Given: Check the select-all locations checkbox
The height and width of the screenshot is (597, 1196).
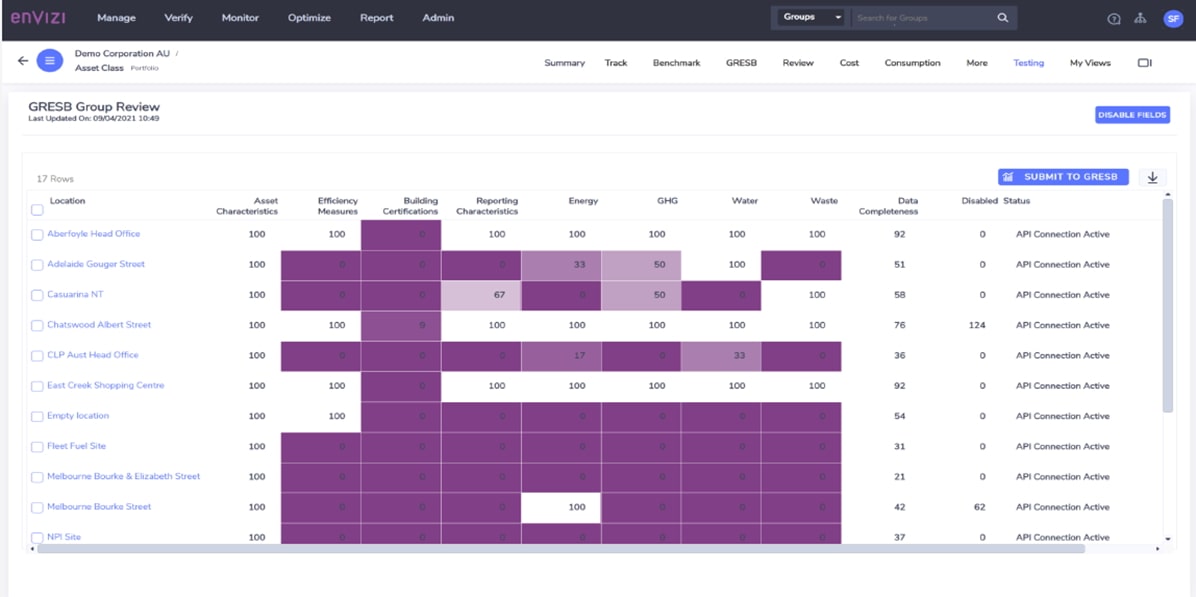Looking at the screenshot, I should [x=37, y=210].
